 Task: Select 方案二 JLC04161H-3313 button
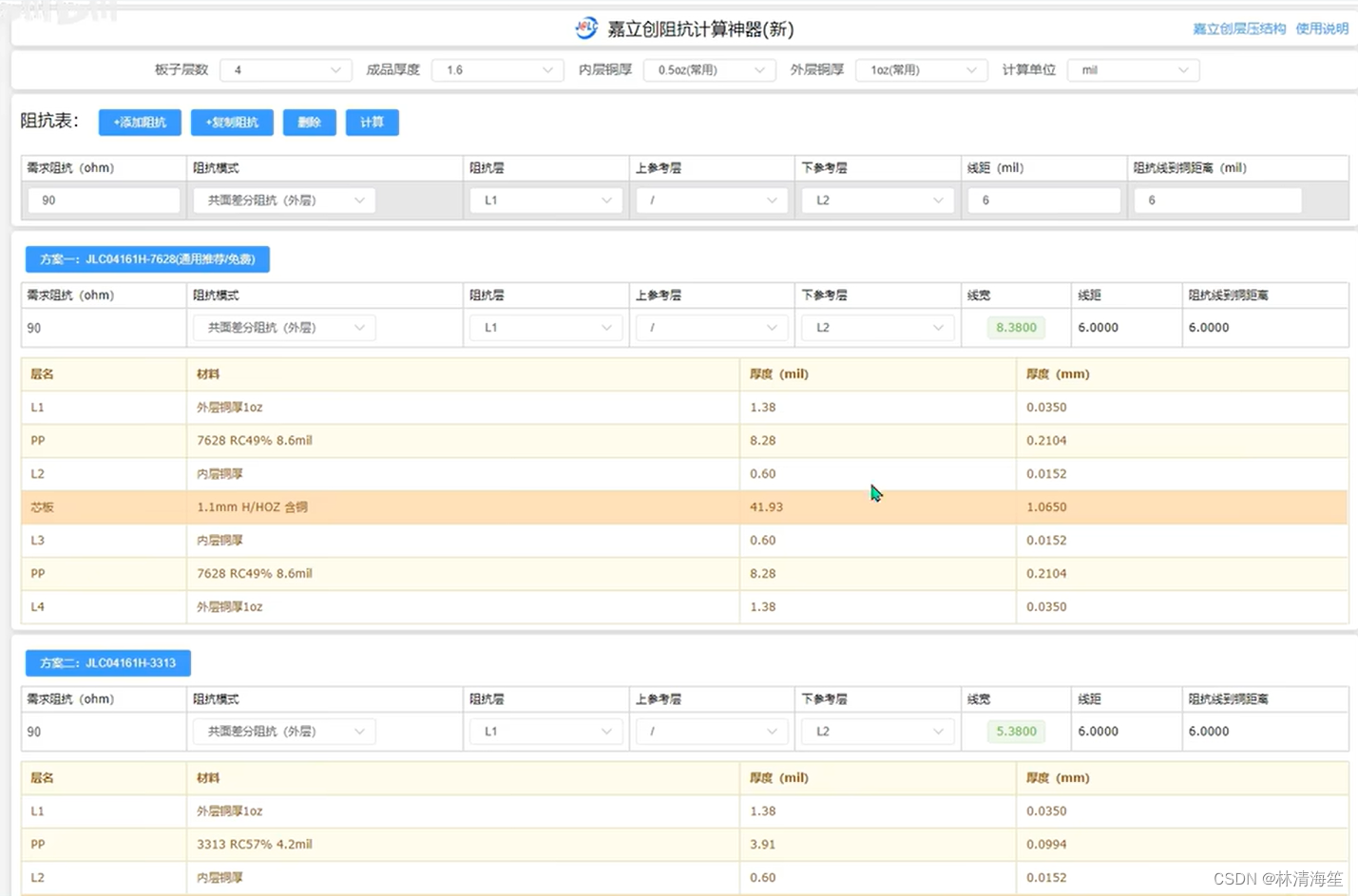(x=108, y=663)
